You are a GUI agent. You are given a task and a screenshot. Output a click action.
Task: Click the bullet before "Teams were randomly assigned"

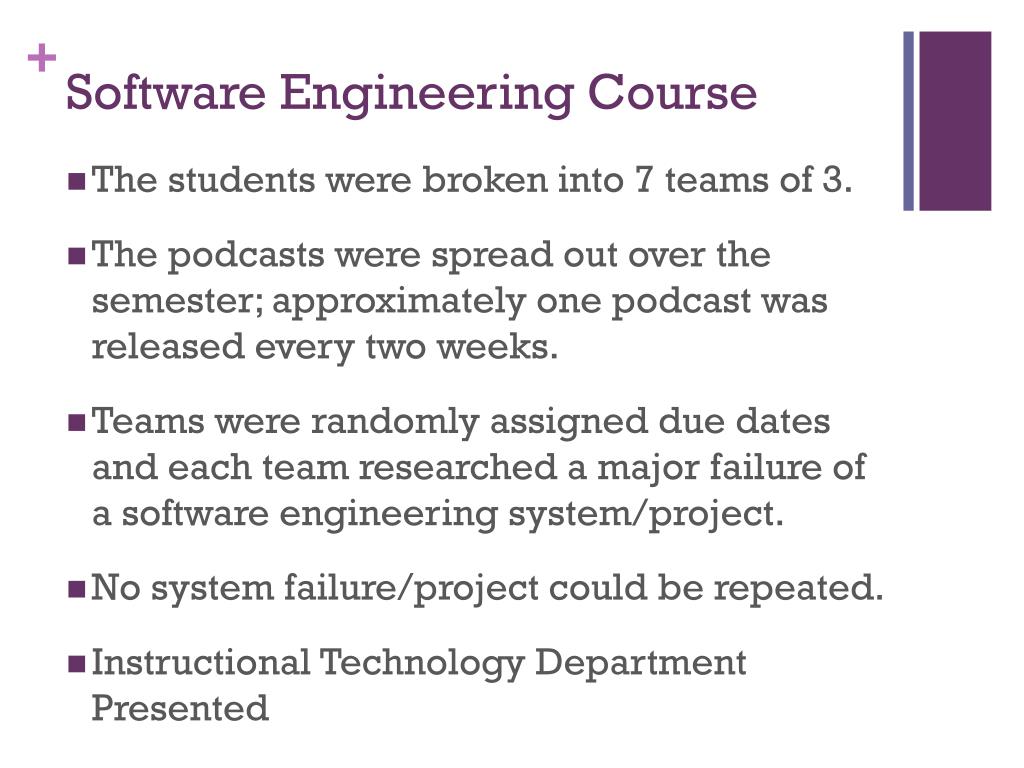(76, 423)
